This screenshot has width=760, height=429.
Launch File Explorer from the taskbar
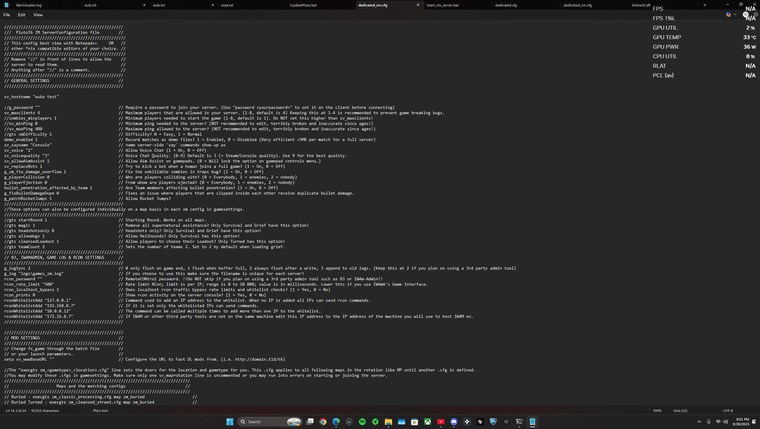tap(388, 422)
